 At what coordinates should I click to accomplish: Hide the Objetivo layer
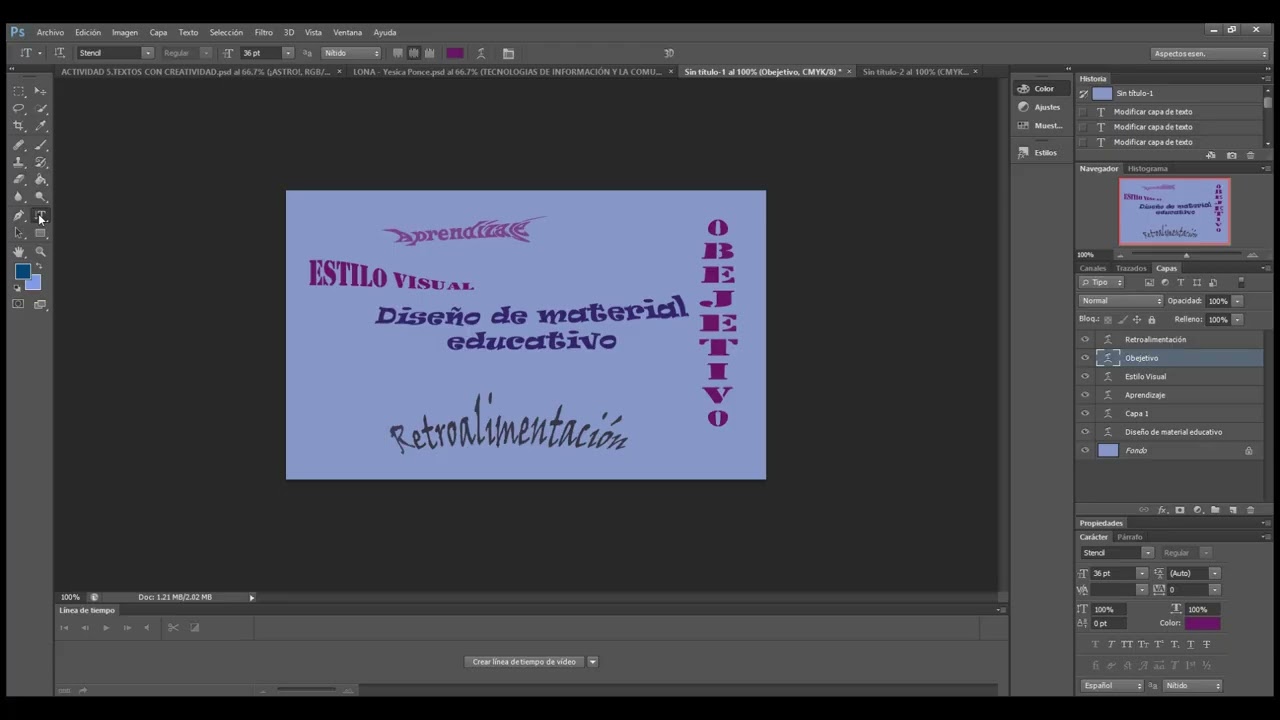click(x=1085, y=358)
